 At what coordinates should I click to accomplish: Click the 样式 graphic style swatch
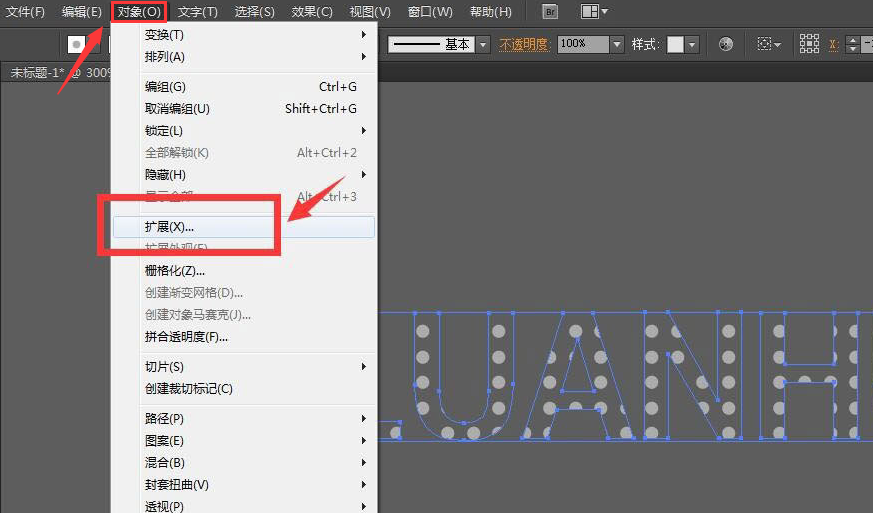(675, 44)
